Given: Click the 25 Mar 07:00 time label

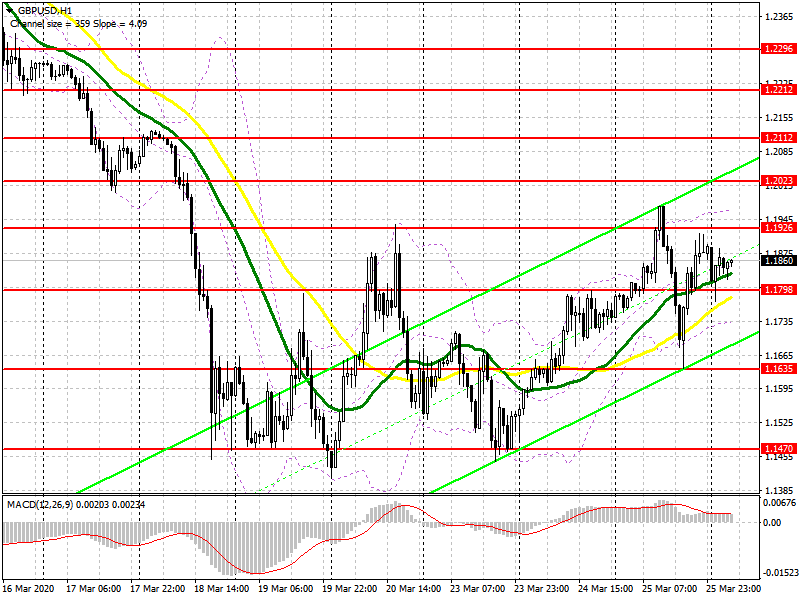Looking at the screenshot, I should (x=669, y=588).
